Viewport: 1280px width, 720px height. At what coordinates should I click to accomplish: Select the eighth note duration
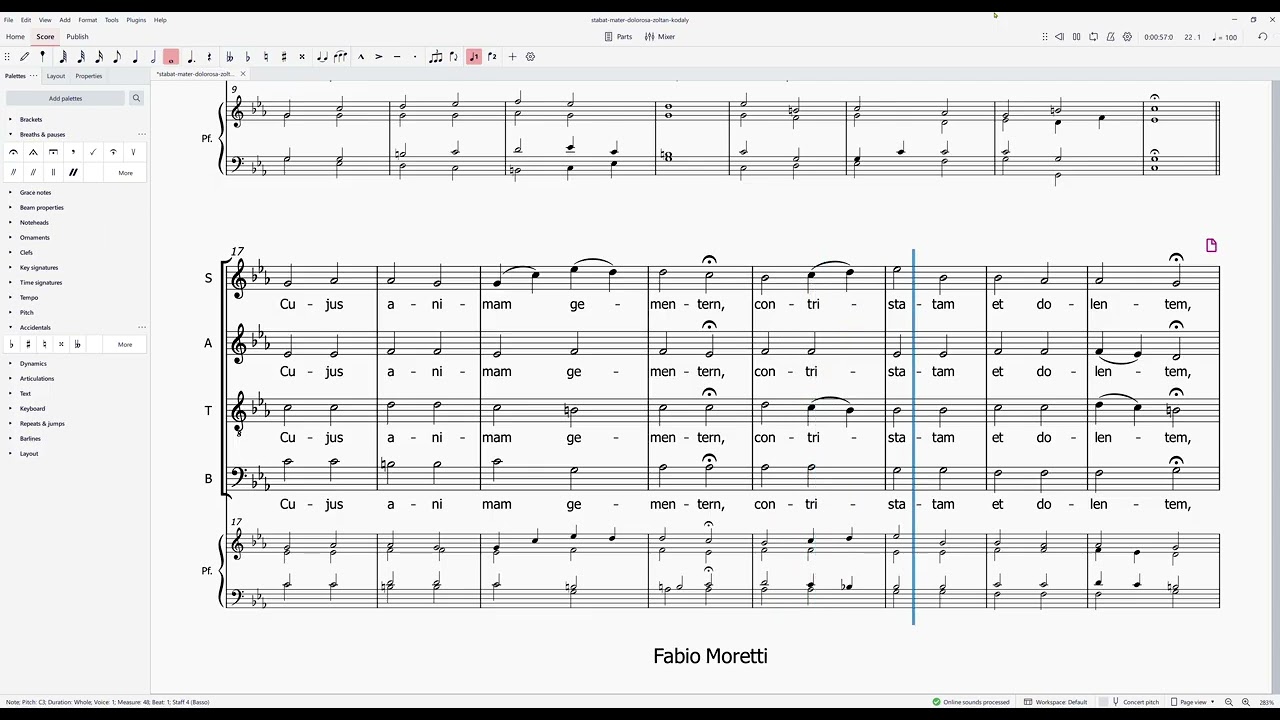point(117,57)
